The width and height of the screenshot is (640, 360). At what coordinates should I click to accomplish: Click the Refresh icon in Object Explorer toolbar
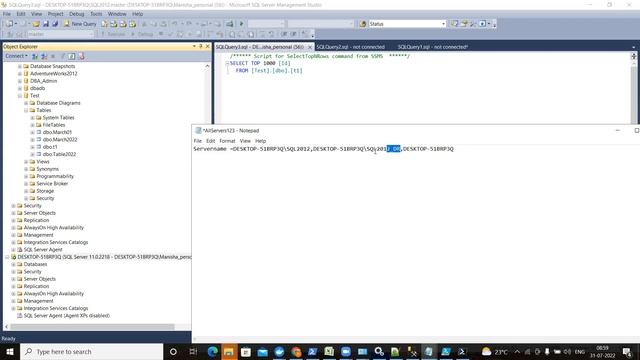pyautogui.click(x=72, y=56)
